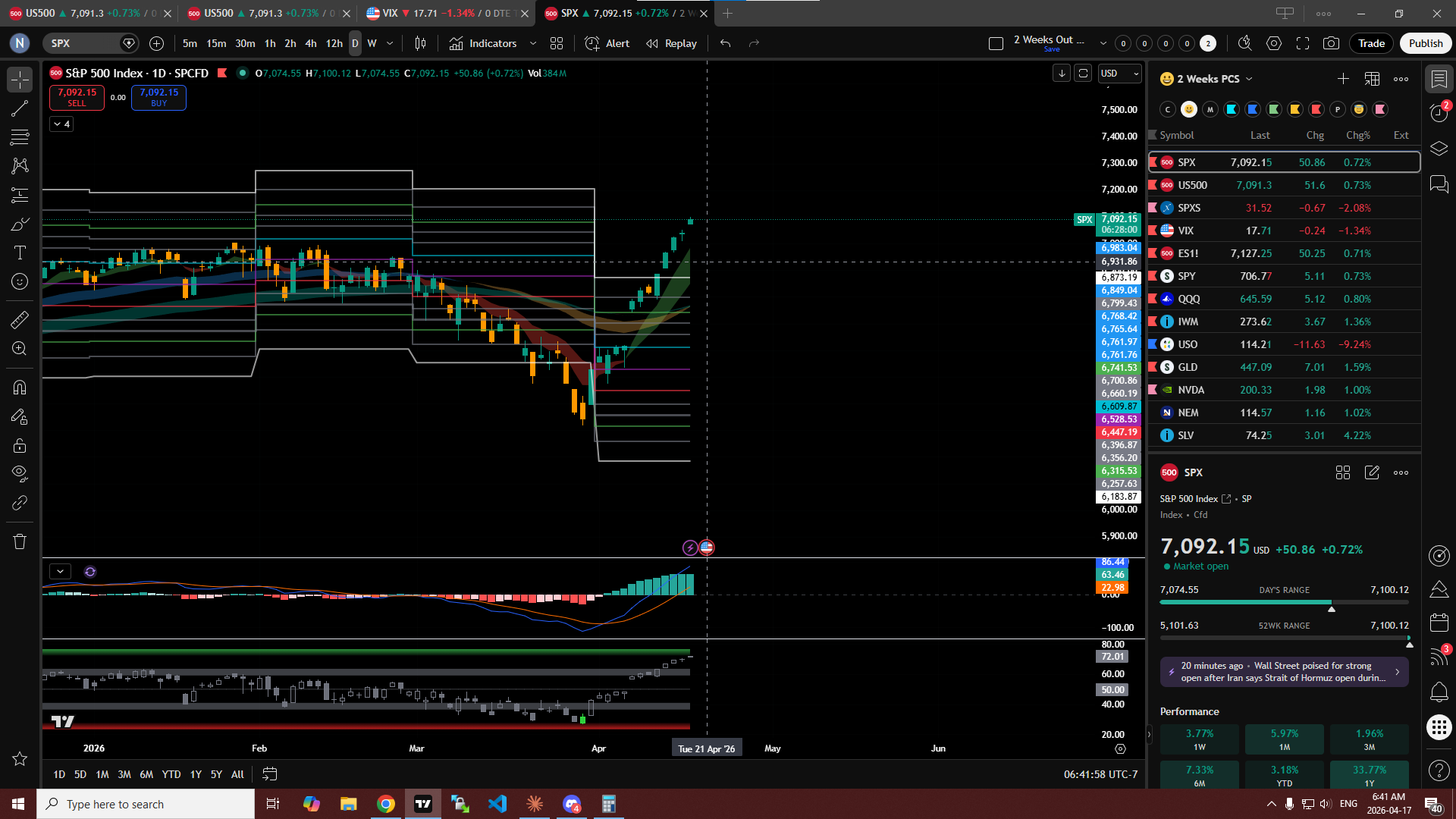This screenshot has width=1456, height=819.
Task: Click the SPX symbol search field
Action: [x=82, y=43]
